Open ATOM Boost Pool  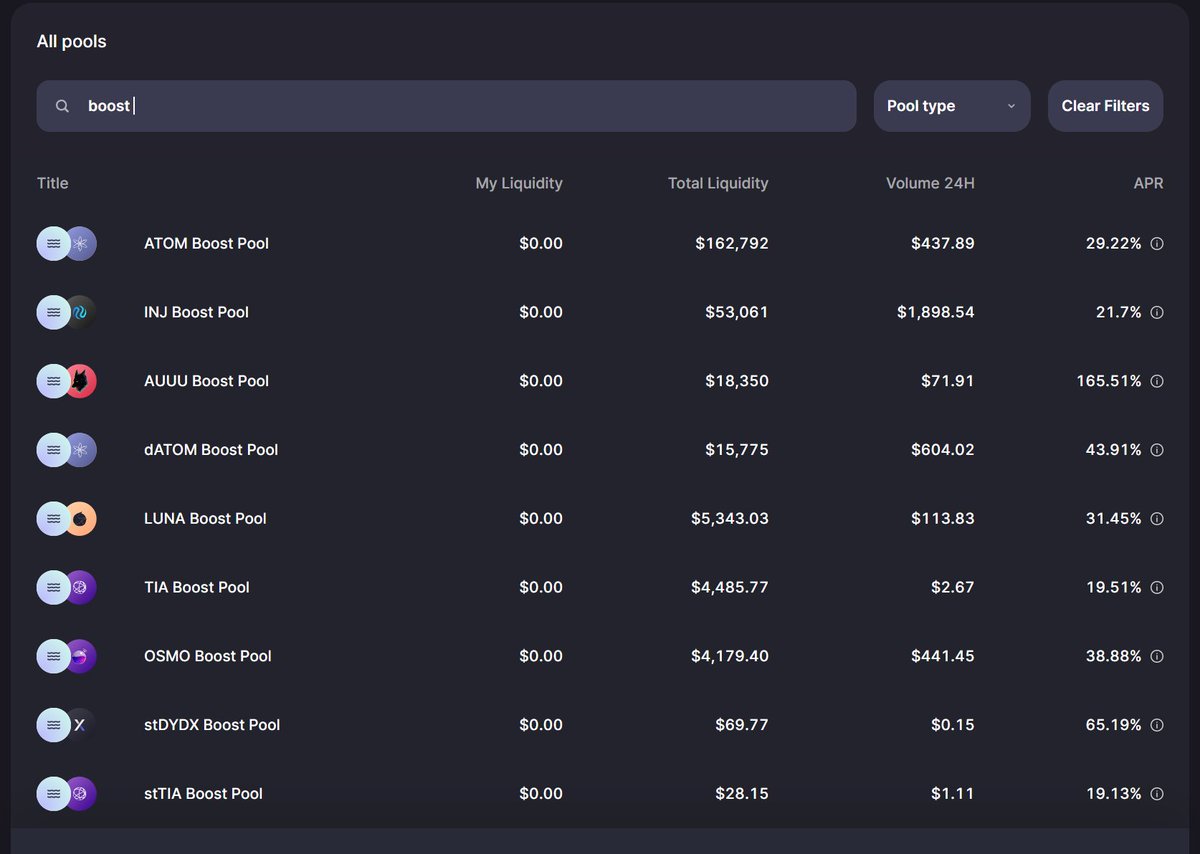[x=206, y=243]
